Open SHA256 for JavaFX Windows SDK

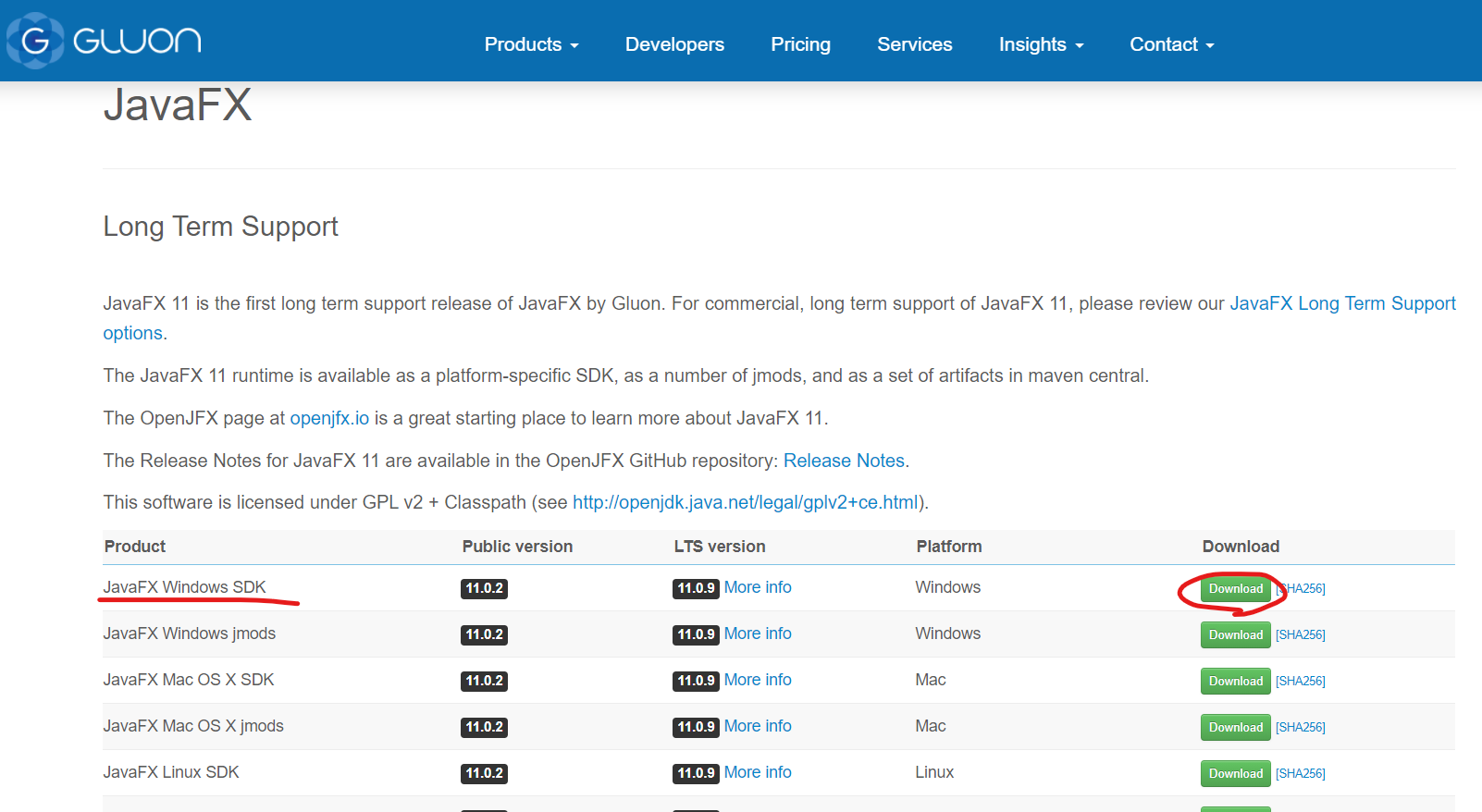(x=1301, y=588)
